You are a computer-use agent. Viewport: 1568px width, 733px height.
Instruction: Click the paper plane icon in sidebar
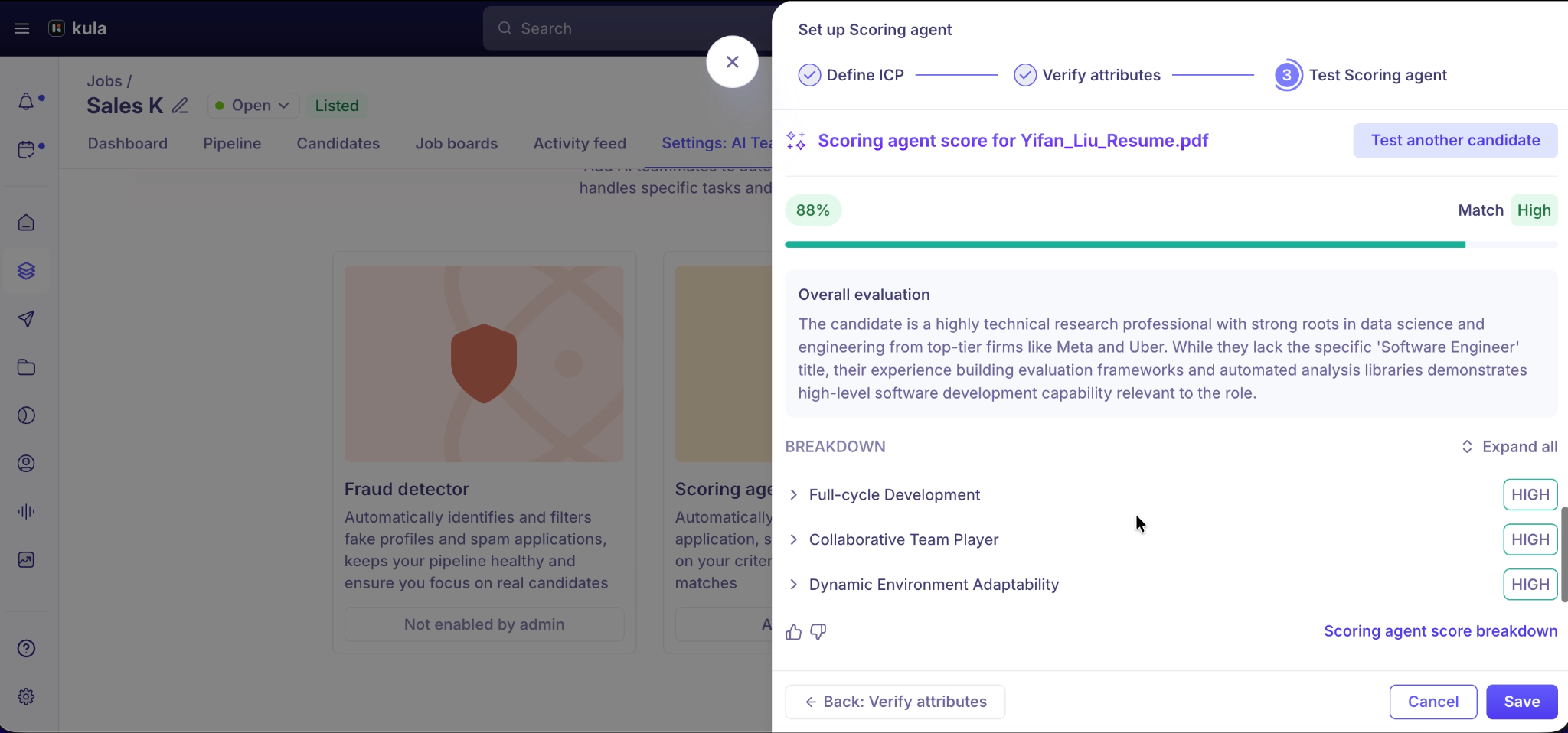26,319
